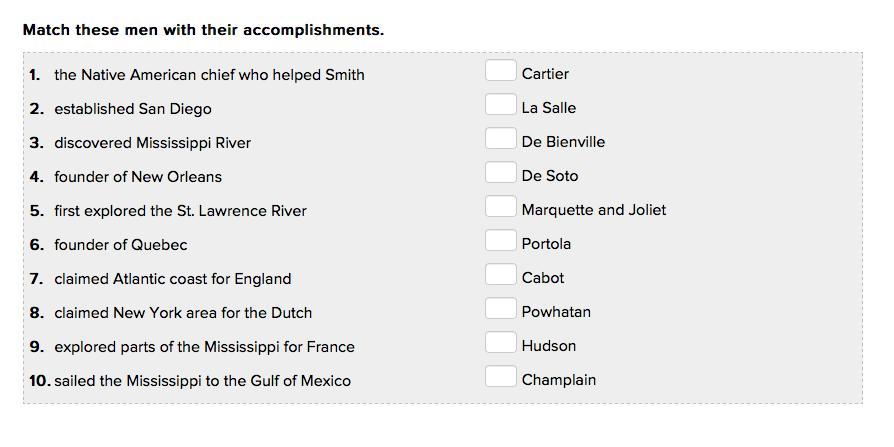The width and height of the screenshot is (894, 447).
Task: Click 'claimed Atlantic coast for England' clue
Action: (x=173, y=279)
